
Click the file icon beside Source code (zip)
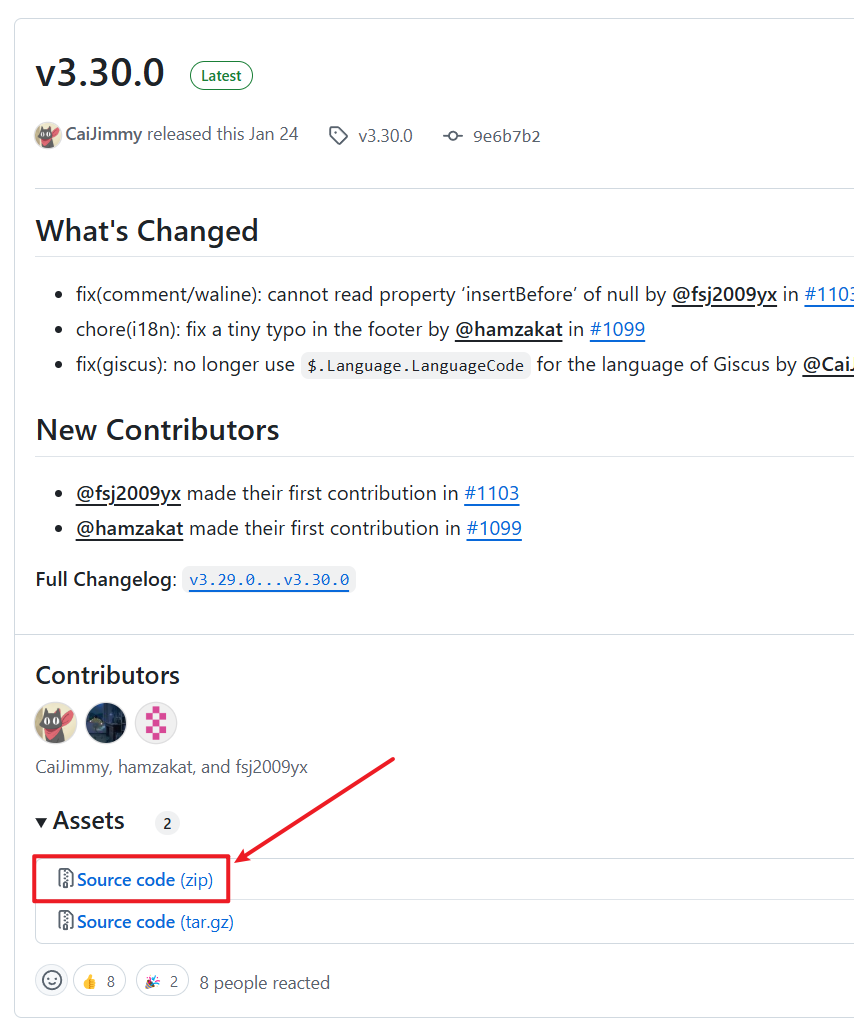click(66, 880)
